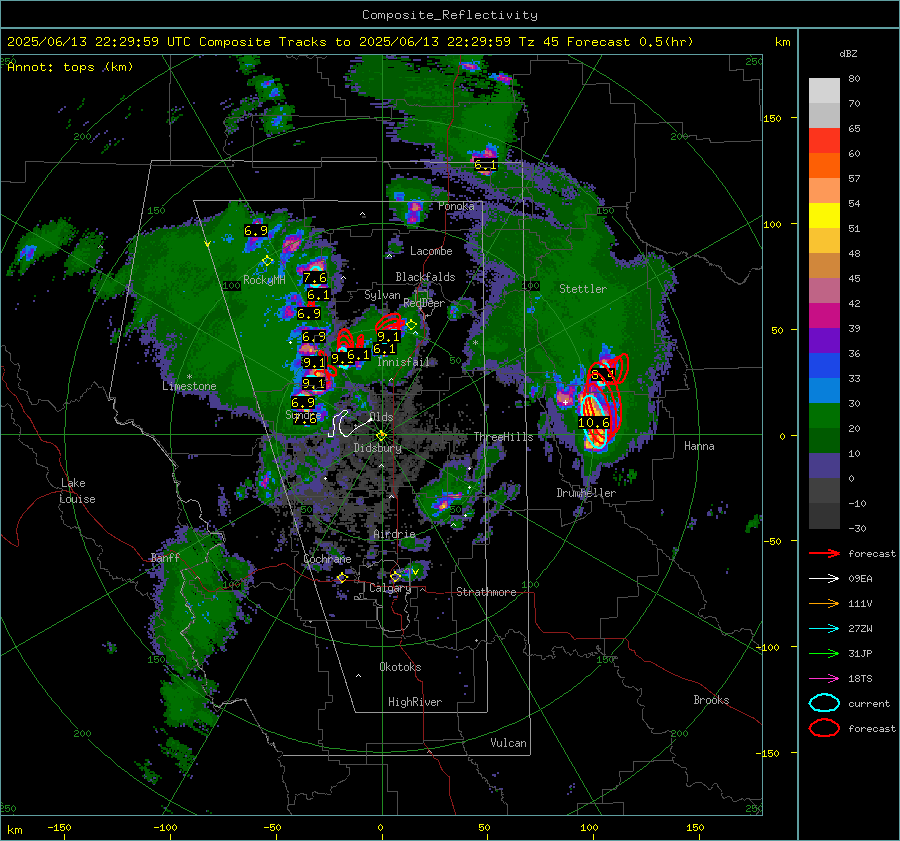
Task: Click the Lake Louise label
Action: 77,491
